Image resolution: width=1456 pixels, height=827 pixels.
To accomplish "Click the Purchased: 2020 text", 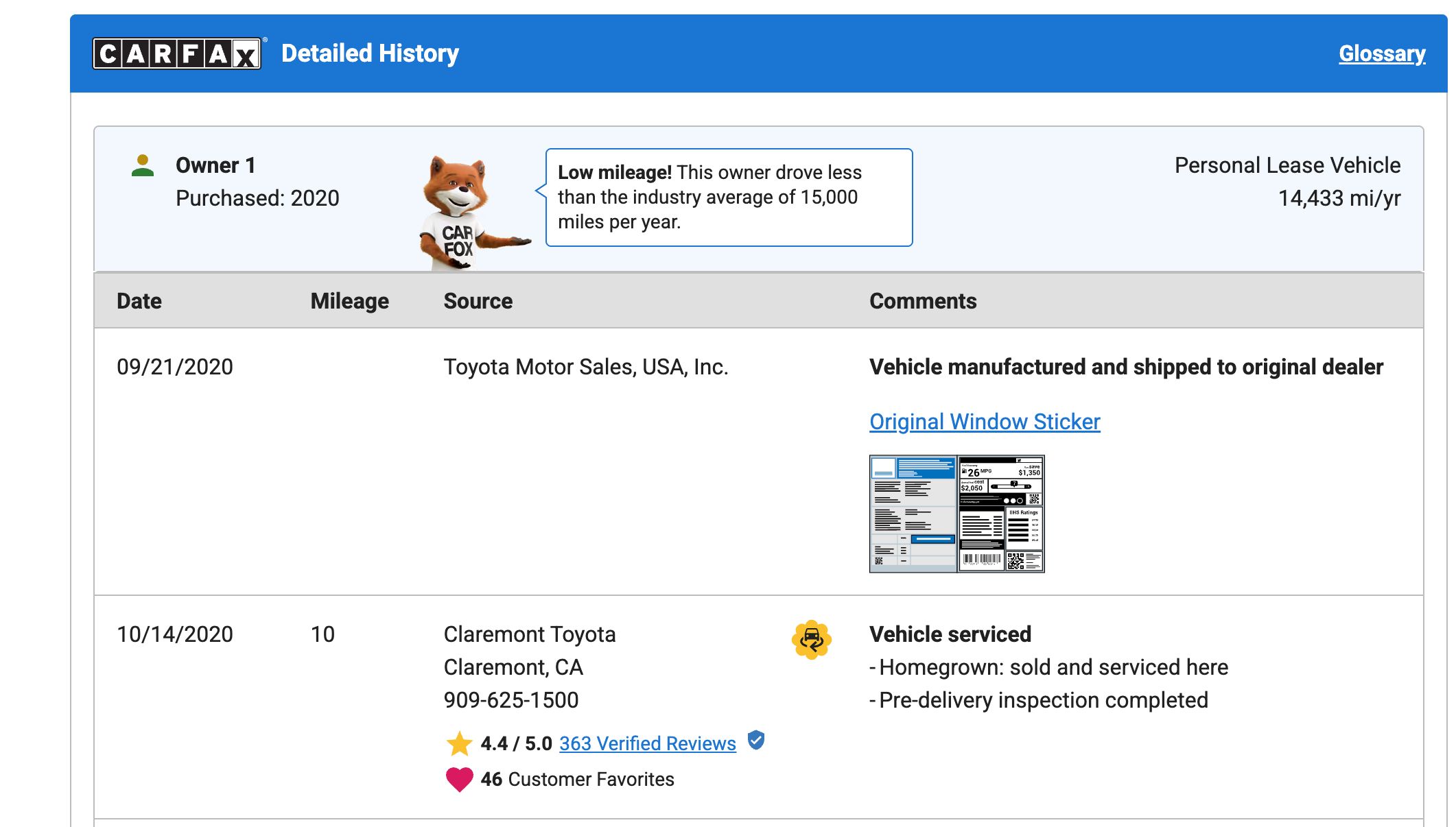I will coord(257,198).
